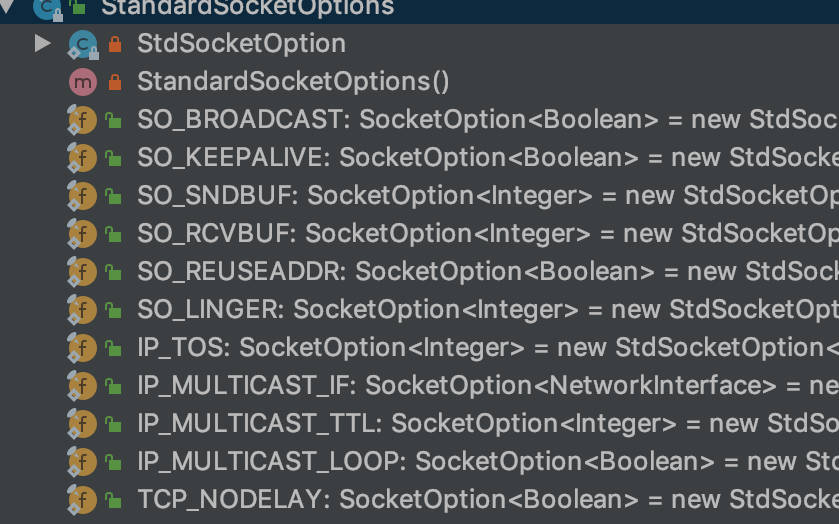Click the TCP_NODELAY field icon
839x524 pixels.
82,500
